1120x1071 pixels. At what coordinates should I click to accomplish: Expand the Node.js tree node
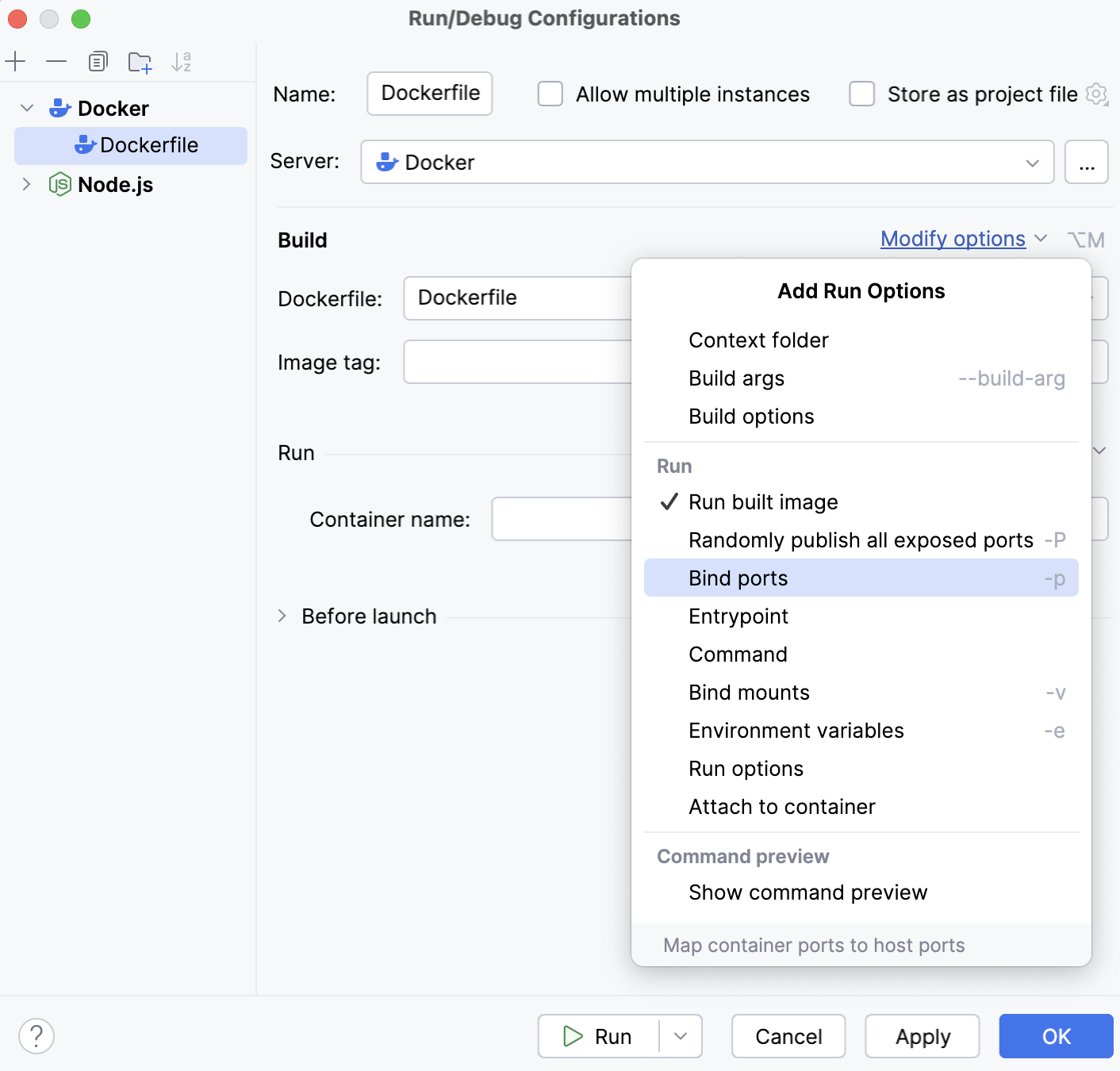(26, 185)
